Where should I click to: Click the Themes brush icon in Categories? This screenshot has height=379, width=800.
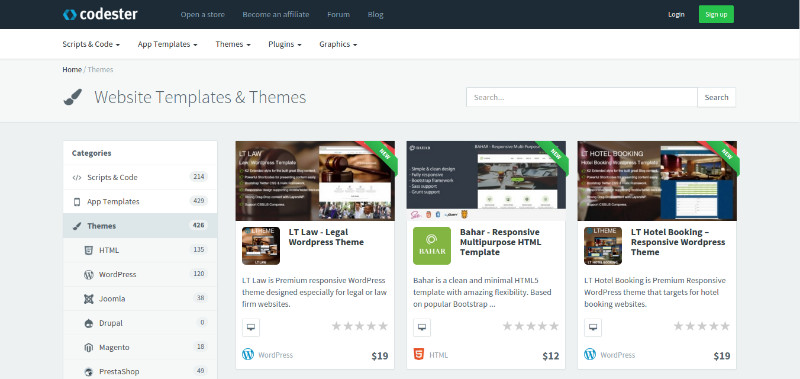(x=77, y=226)
